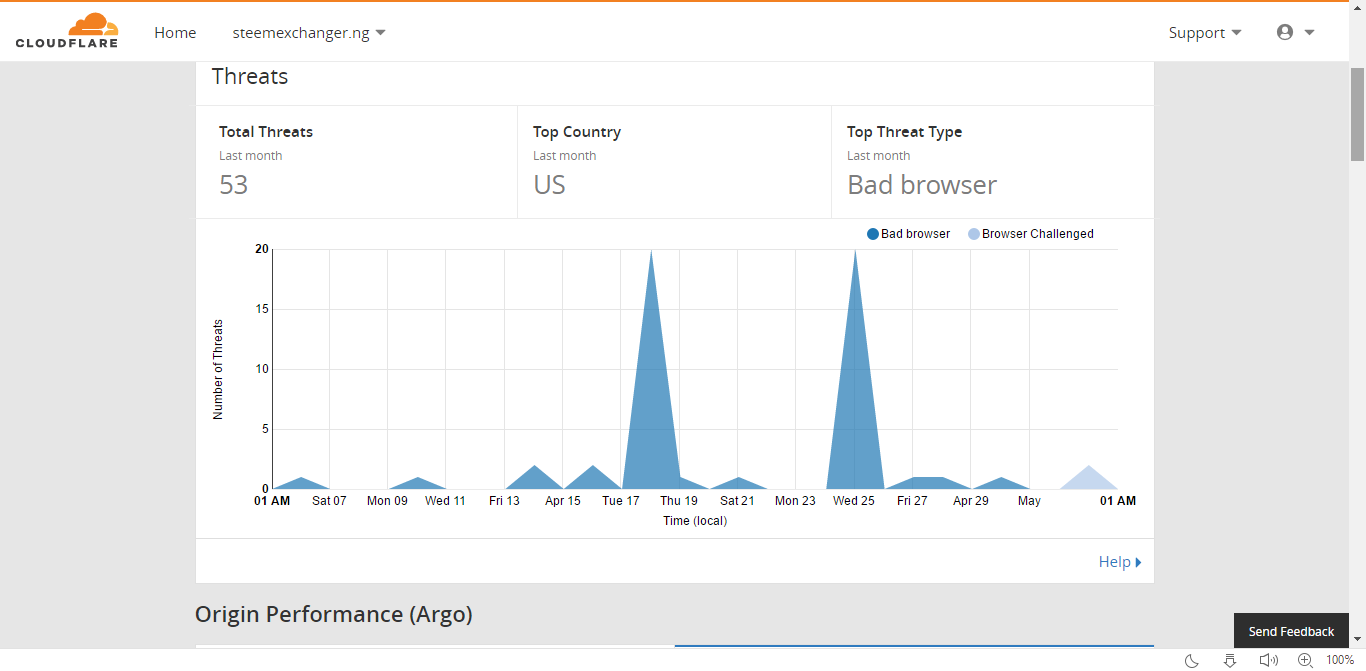Toggle night mode moon icon in status bar
The image size is (1366, 671).
pyautogui.click(x=1192, y=660)
